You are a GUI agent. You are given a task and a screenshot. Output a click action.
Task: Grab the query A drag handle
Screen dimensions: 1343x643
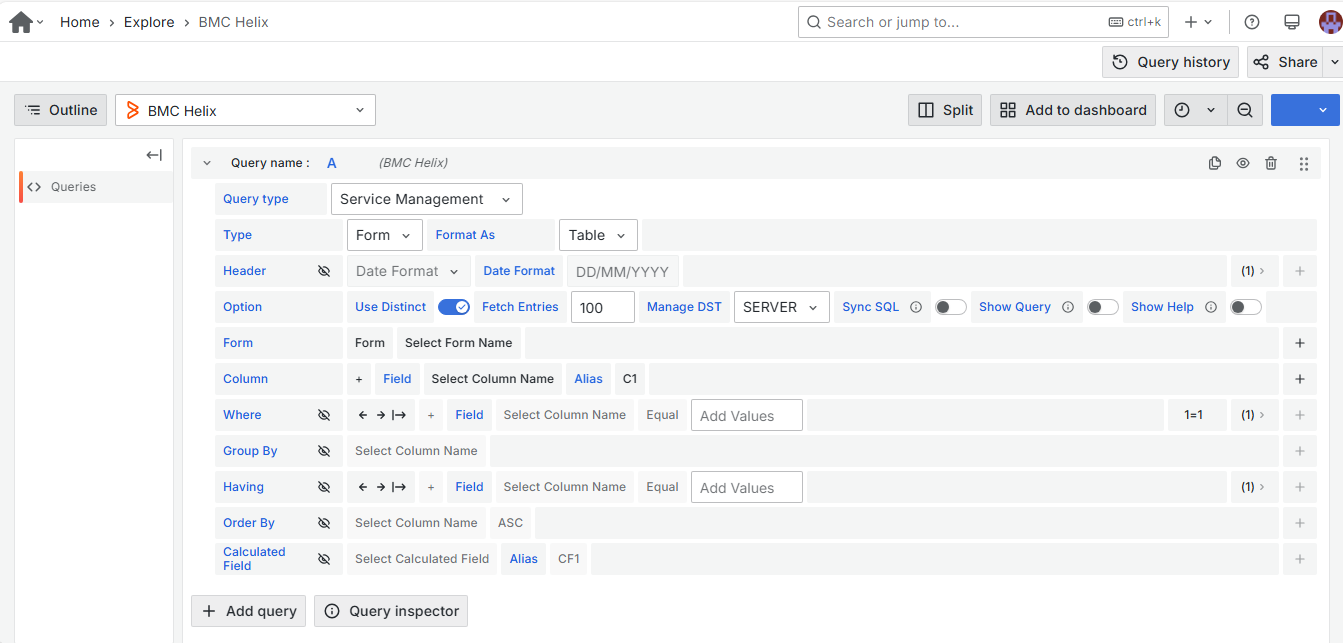[1304, 163]
